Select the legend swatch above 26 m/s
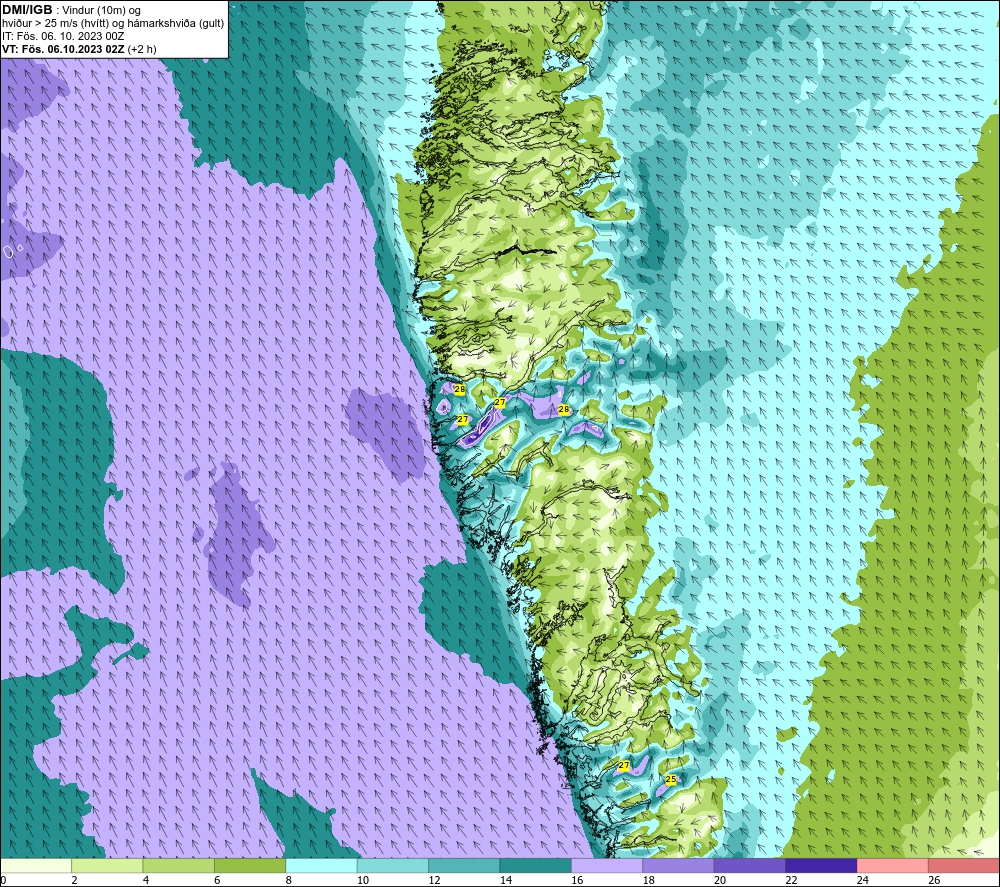Screen dimensions: 1000x887 964,865
